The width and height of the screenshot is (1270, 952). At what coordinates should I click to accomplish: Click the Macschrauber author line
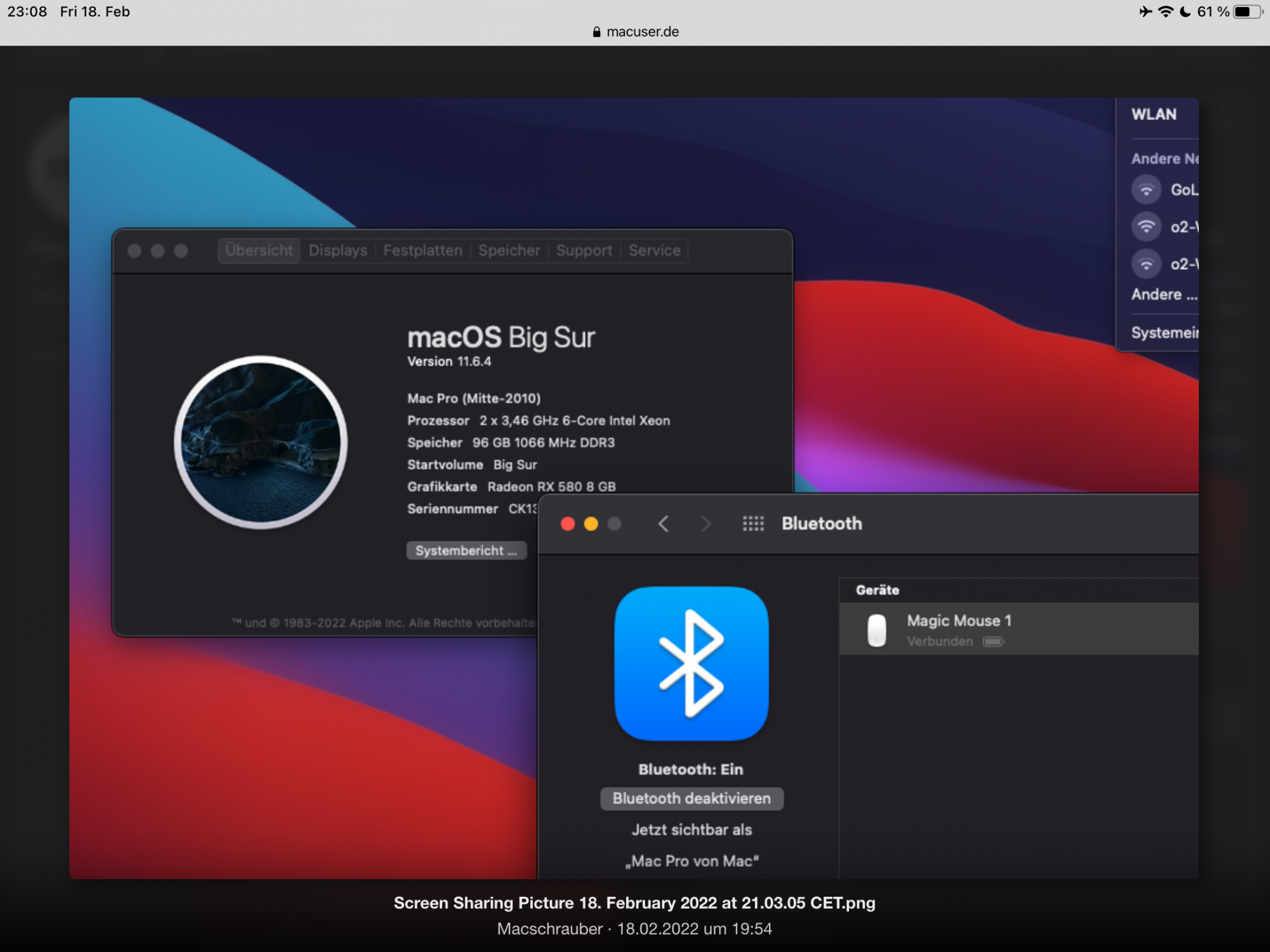pos(634,929)
